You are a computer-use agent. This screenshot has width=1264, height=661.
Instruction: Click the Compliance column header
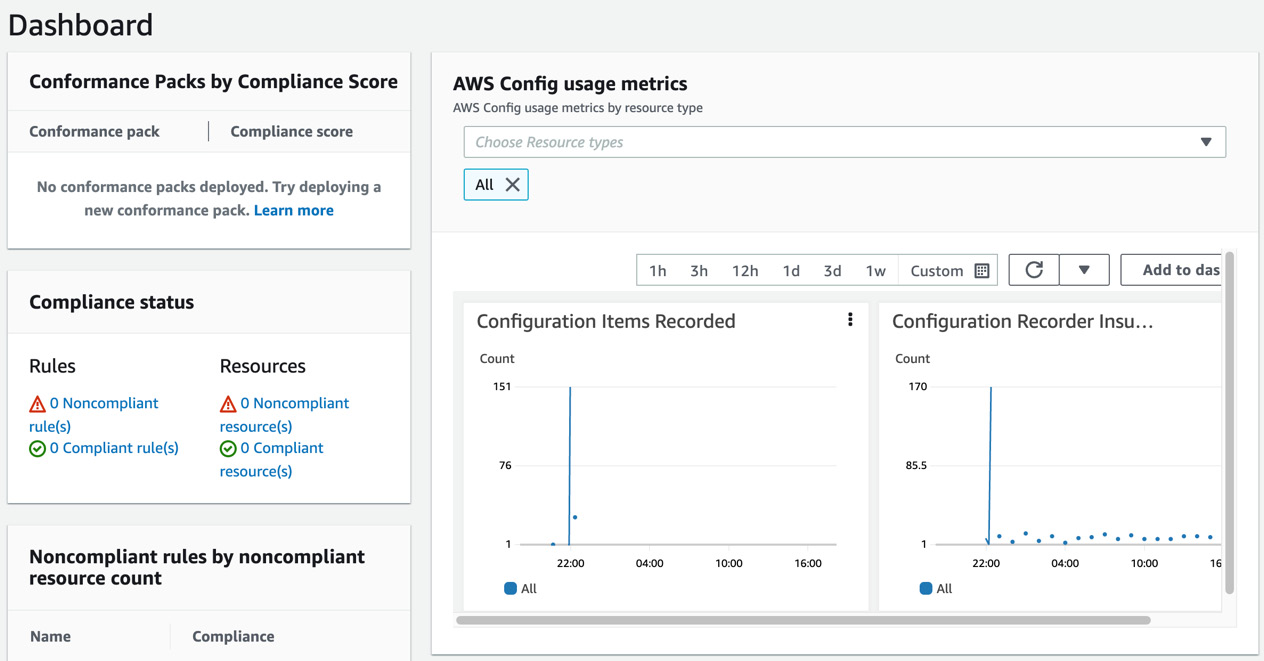233,637
